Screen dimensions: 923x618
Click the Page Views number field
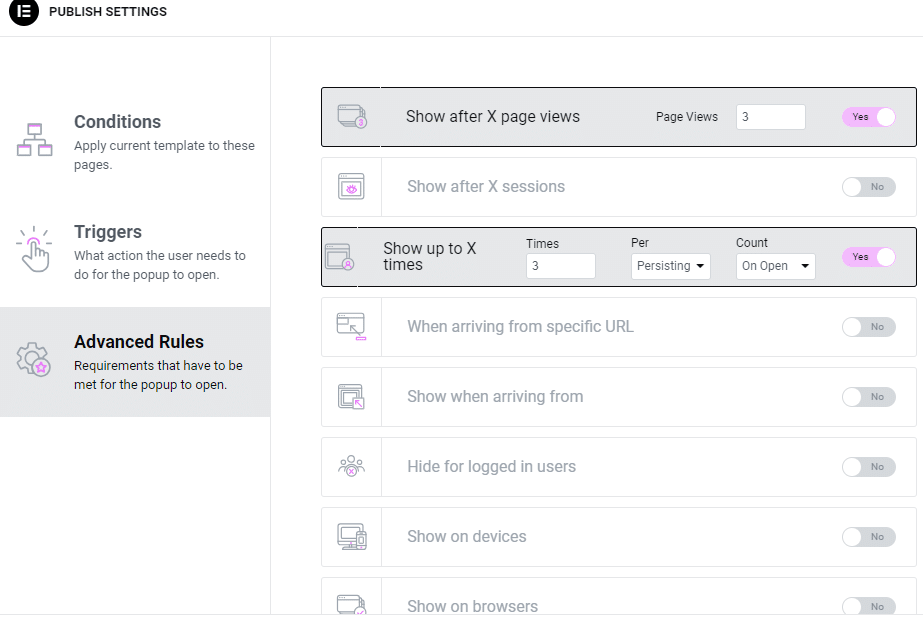(771, 117)
